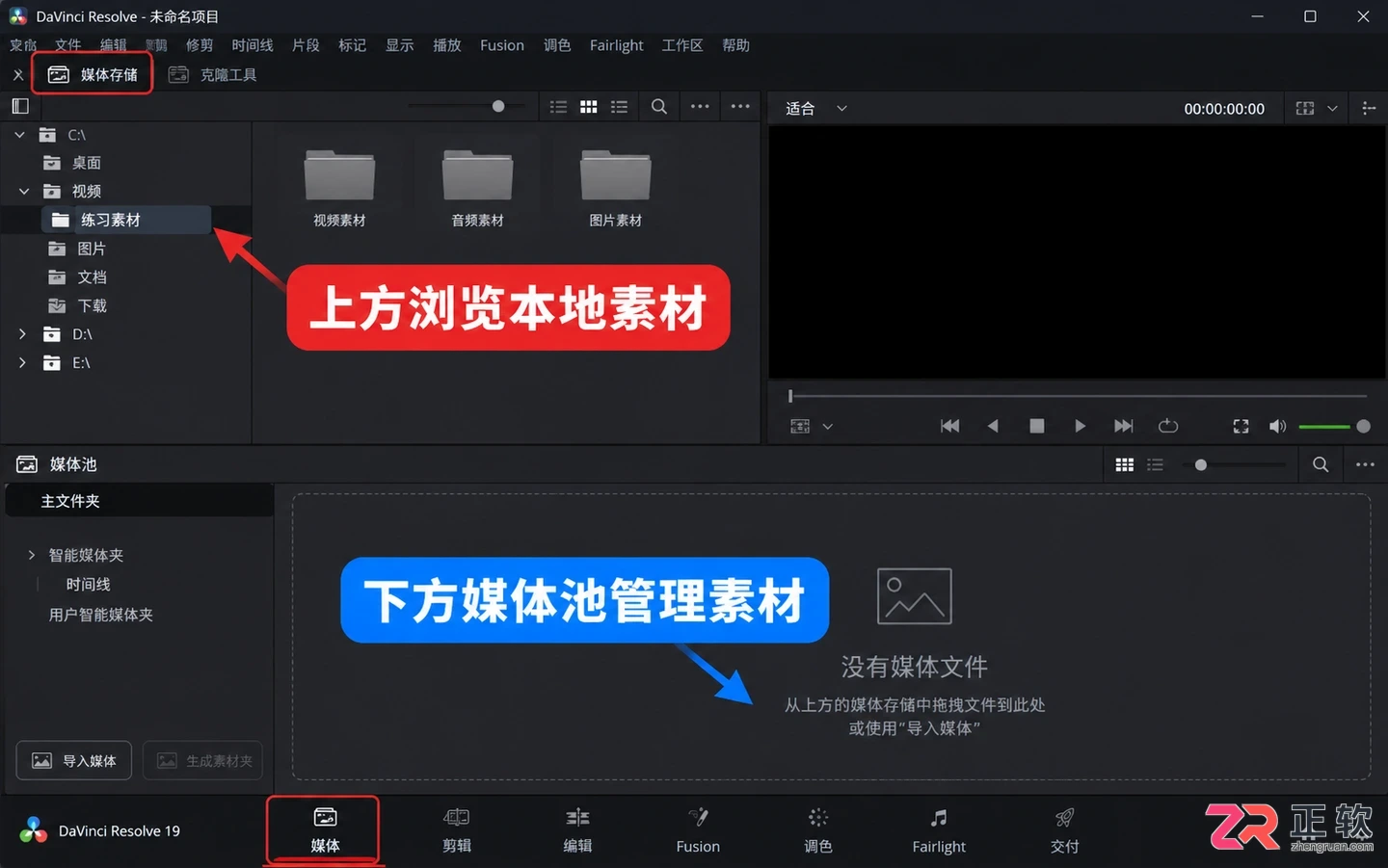Screen dimensions: 1388x868
Task: Switch media storage to metadata list view
Action: tap(558, 107)
